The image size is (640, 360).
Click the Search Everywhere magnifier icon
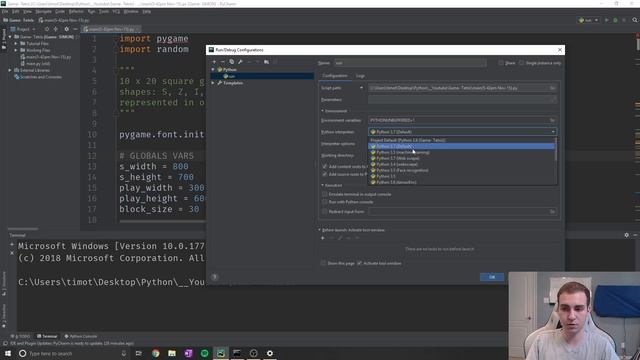pyautogui.click(x=635, y=20)
